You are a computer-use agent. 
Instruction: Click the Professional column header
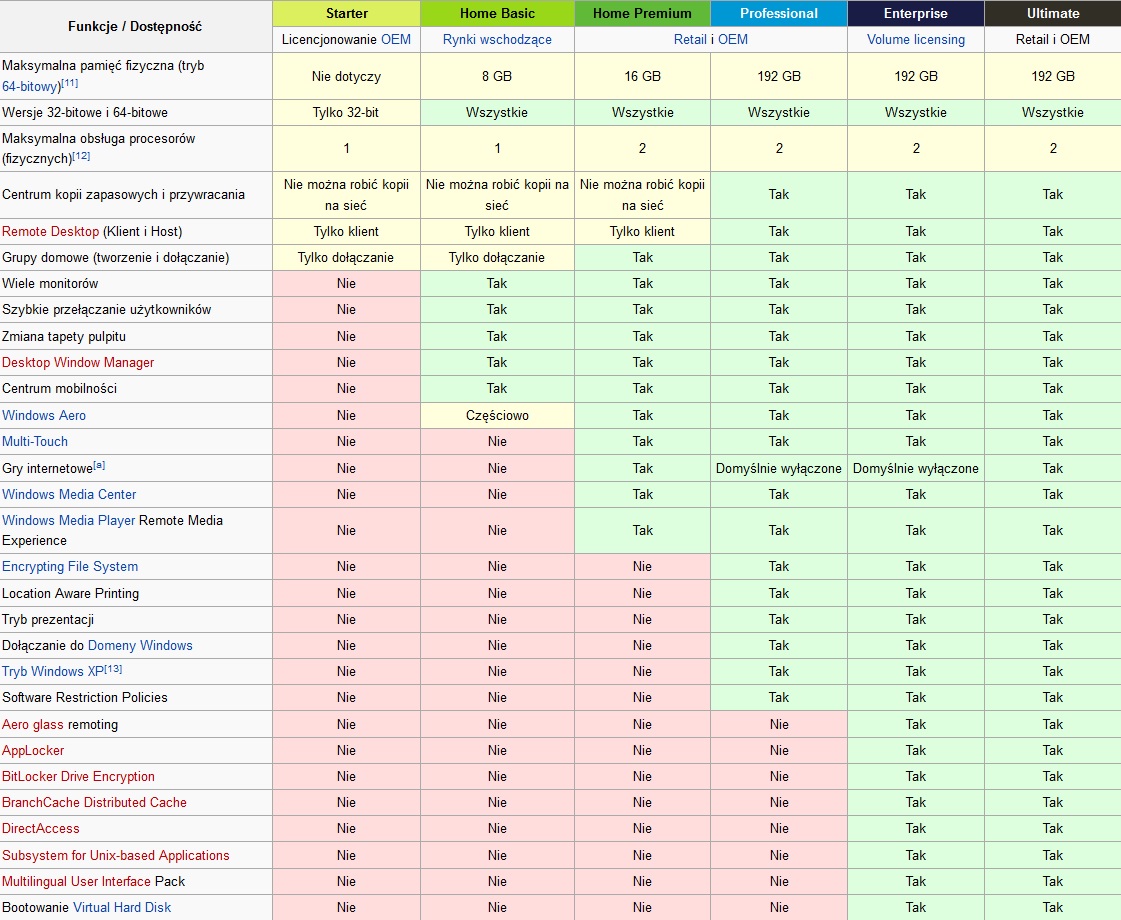pos(779,13)
